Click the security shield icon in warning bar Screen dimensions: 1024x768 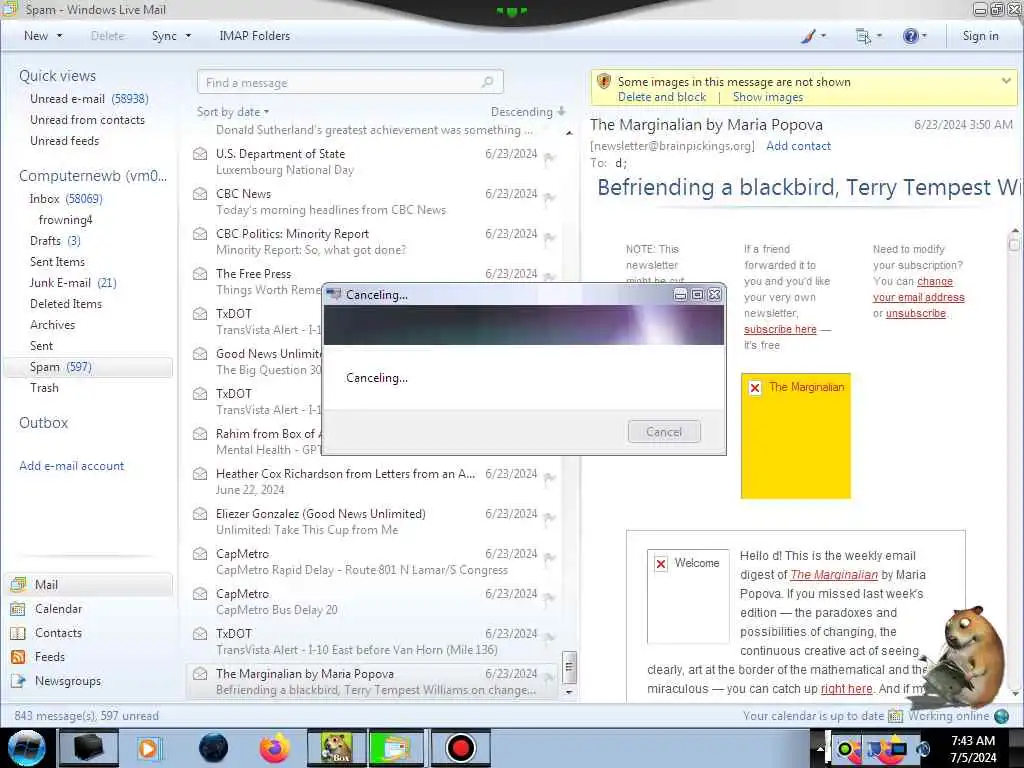[603, 82]
